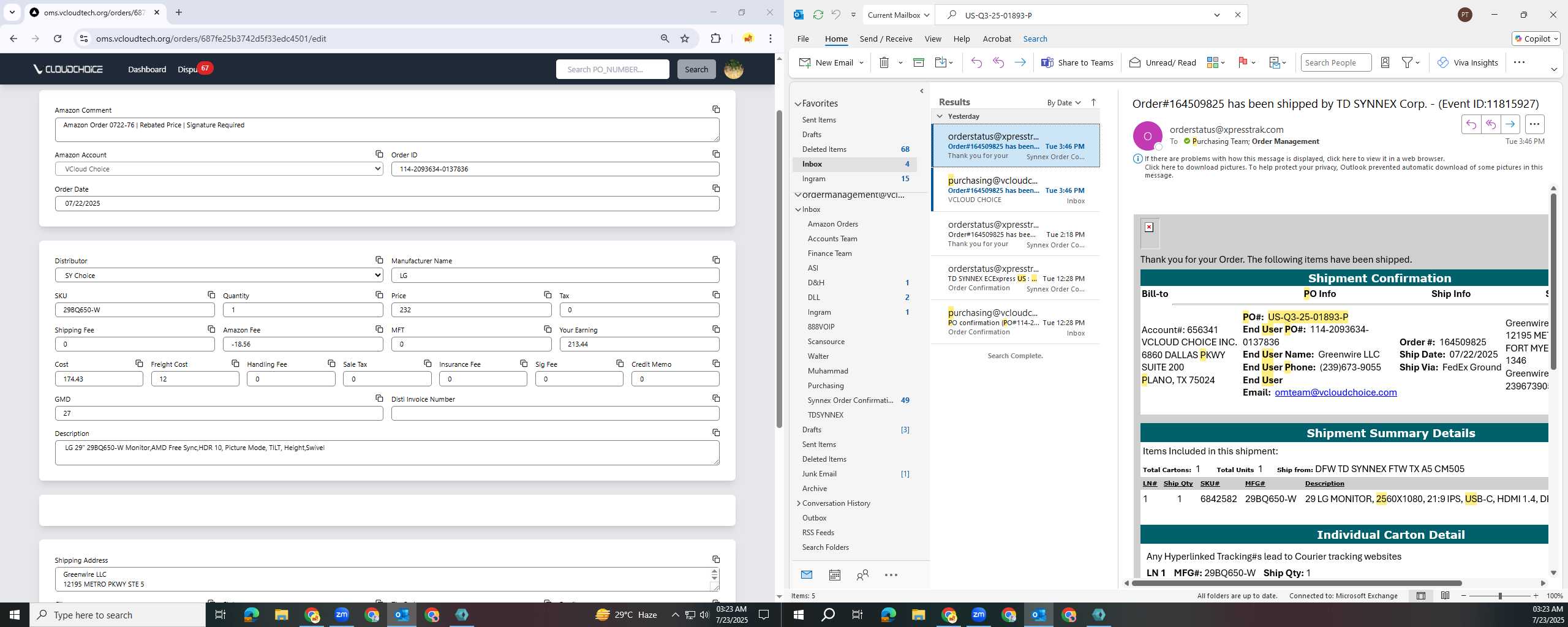Copy the Order ID field value
Screen dimensions: 1568x627
pyautogui.click(x=715, y=154)
